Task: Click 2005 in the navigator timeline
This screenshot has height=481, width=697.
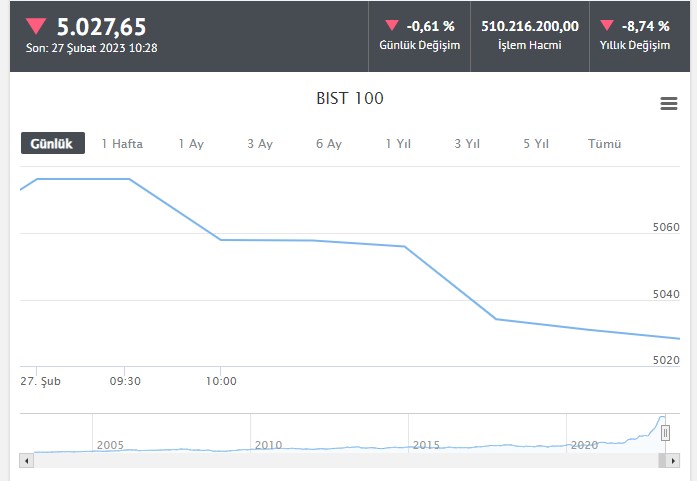Action: pos(110,445)
